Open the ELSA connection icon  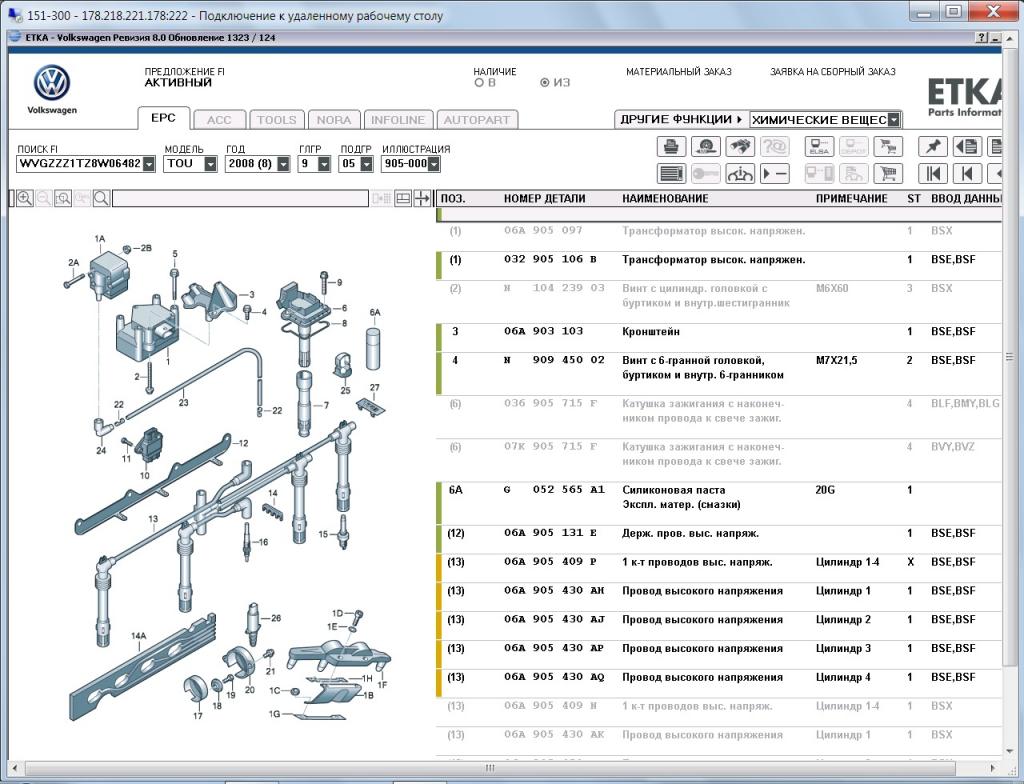pos(819,146)
